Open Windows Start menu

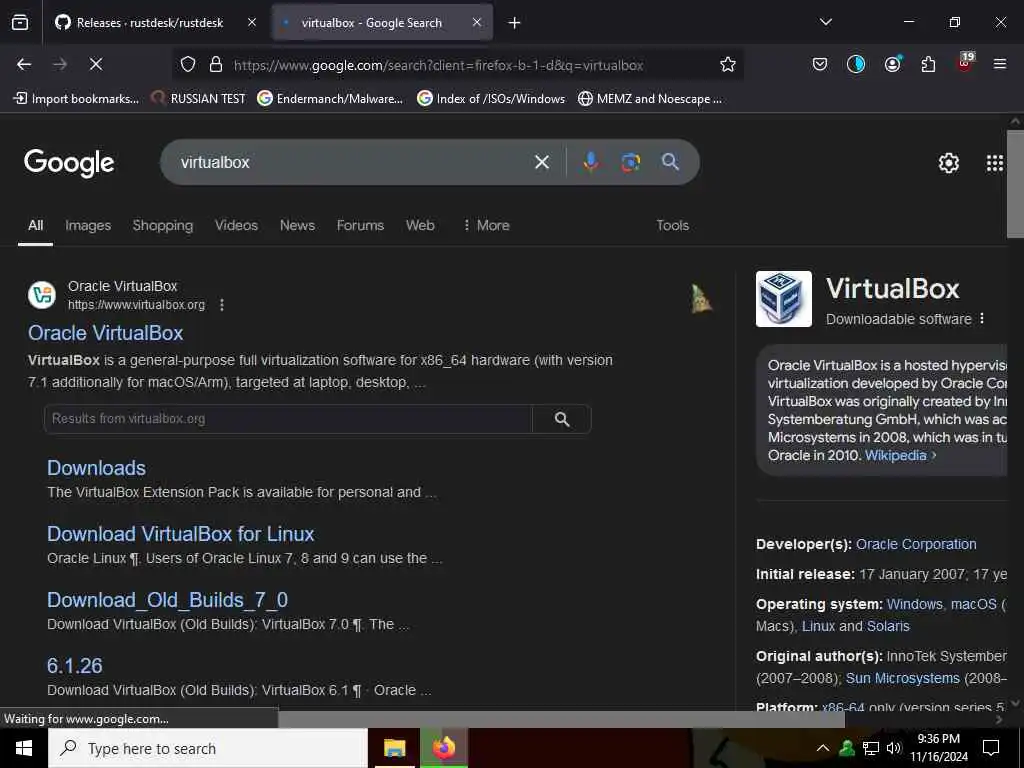click(24, 748)
